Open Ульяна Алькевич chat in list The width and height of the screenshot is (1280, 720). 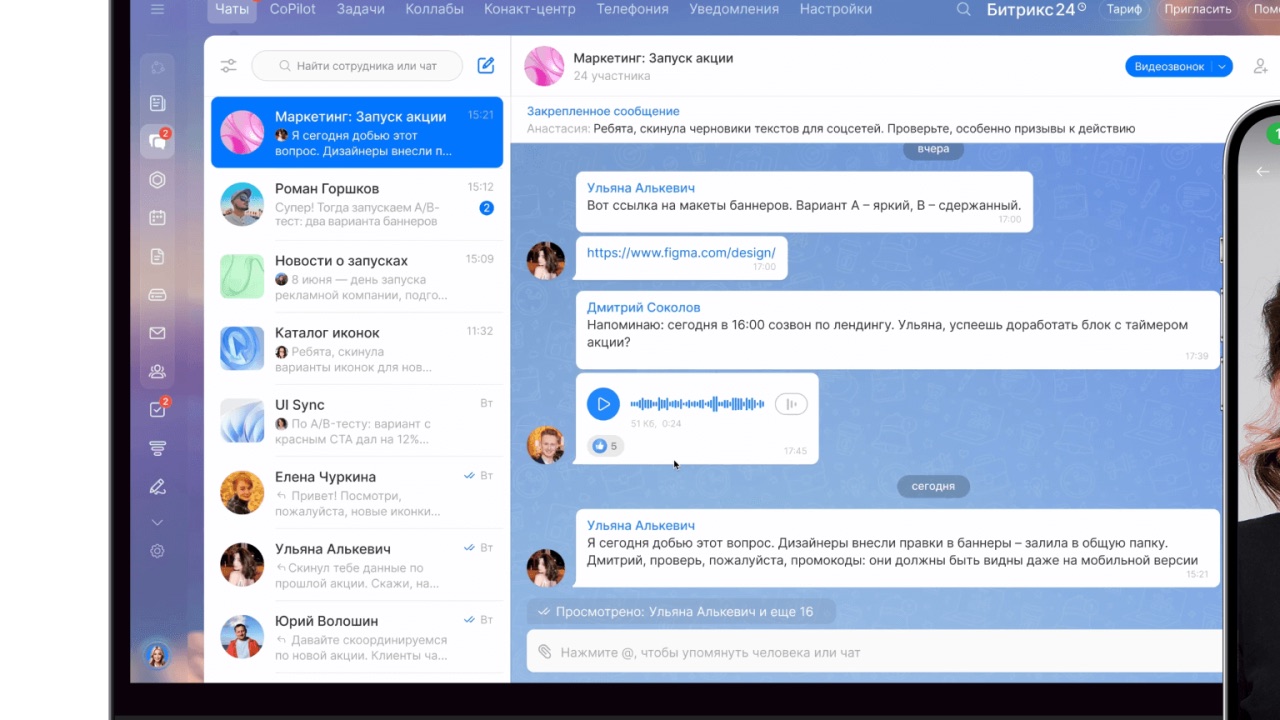coord(357,564)
